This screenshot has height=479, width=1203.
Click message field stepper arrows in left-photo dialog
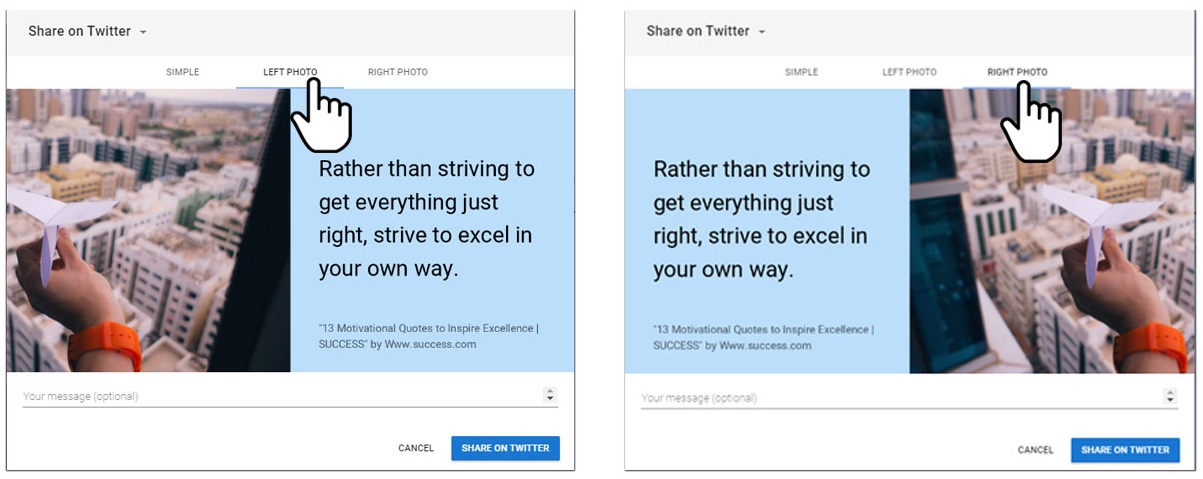(x=550, y=395)
